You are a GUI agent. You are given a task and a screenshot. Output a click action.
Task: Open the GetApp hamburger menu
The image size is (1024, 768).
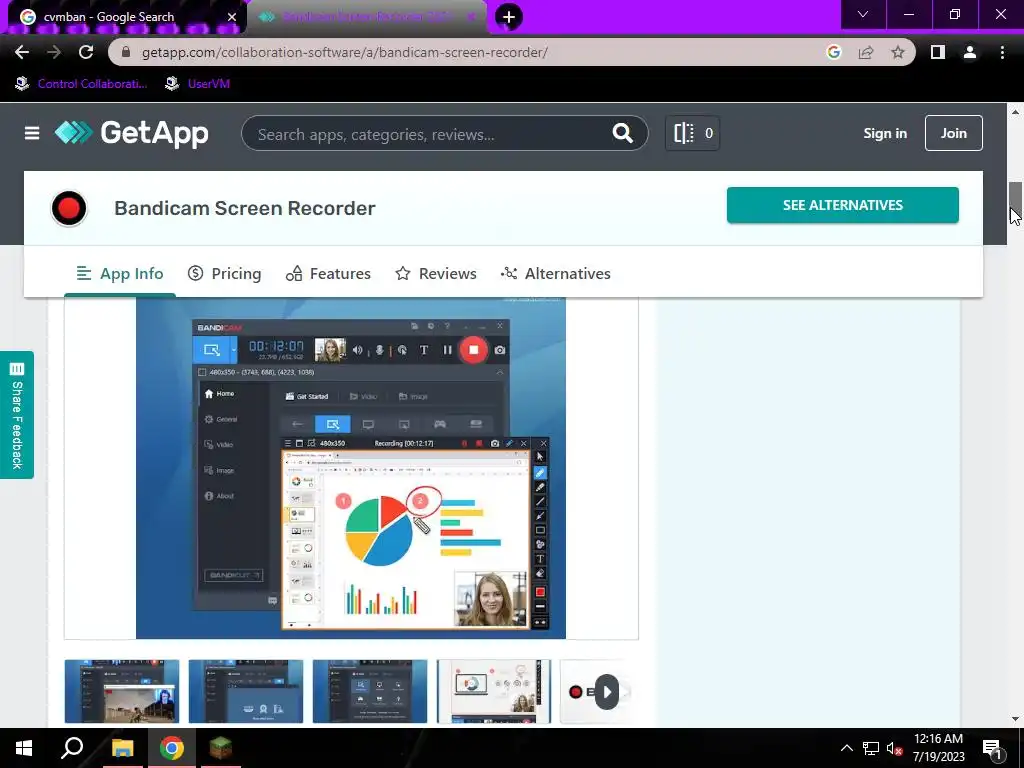click(x=31, y=133)
